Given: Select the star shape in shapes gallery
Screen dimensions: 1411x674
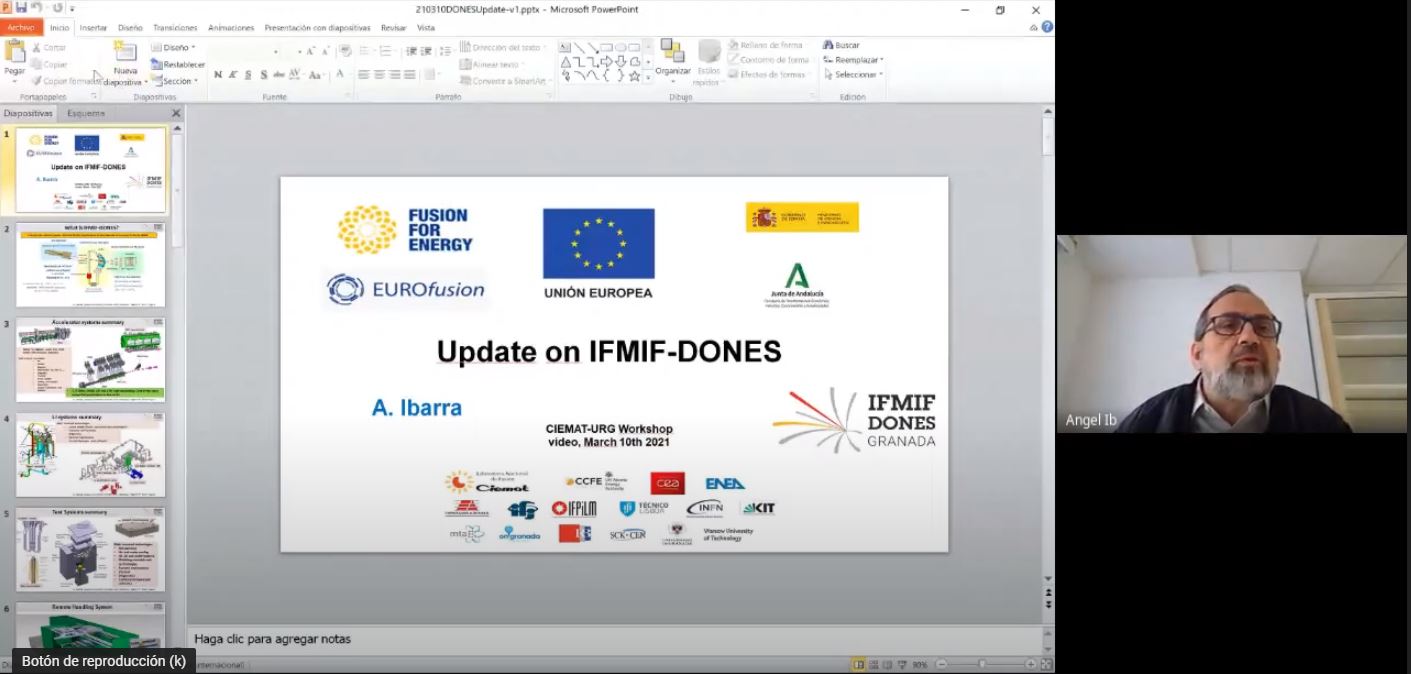Looking at the screenshot, I should click(x=634, y=76).
